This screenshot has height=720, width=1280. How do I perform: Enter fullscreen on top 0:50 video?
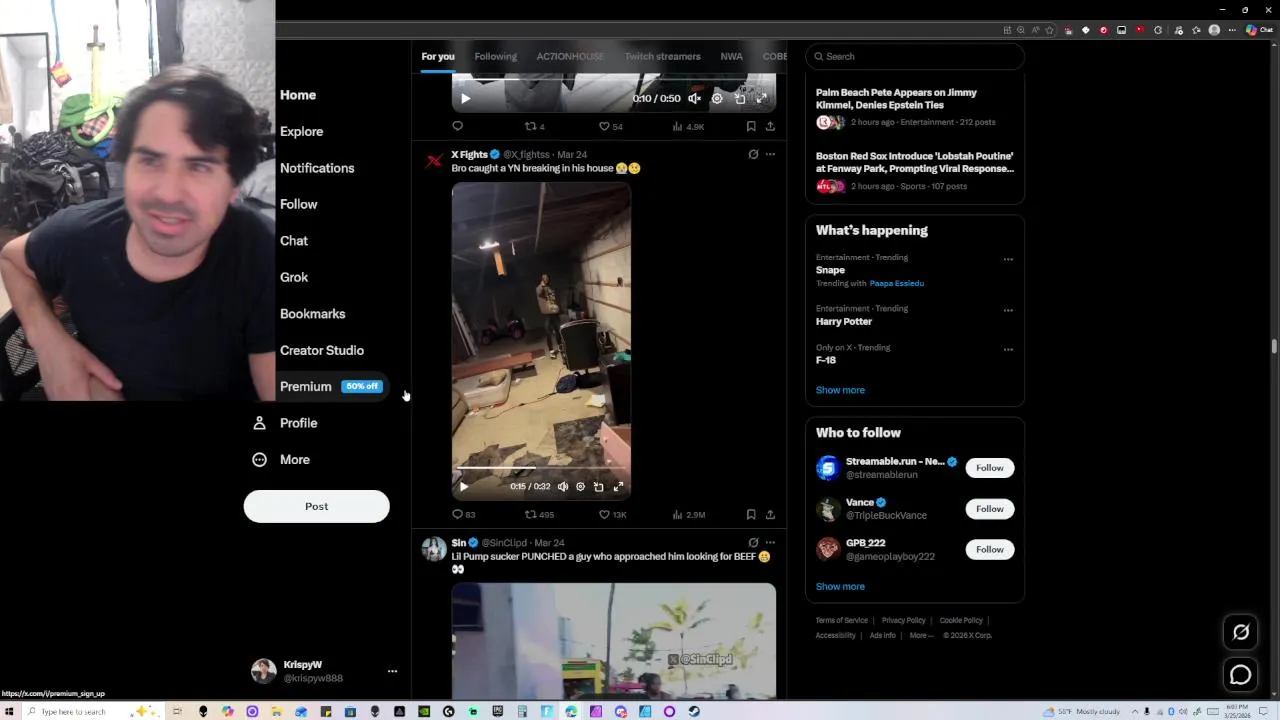coord(761,99)
